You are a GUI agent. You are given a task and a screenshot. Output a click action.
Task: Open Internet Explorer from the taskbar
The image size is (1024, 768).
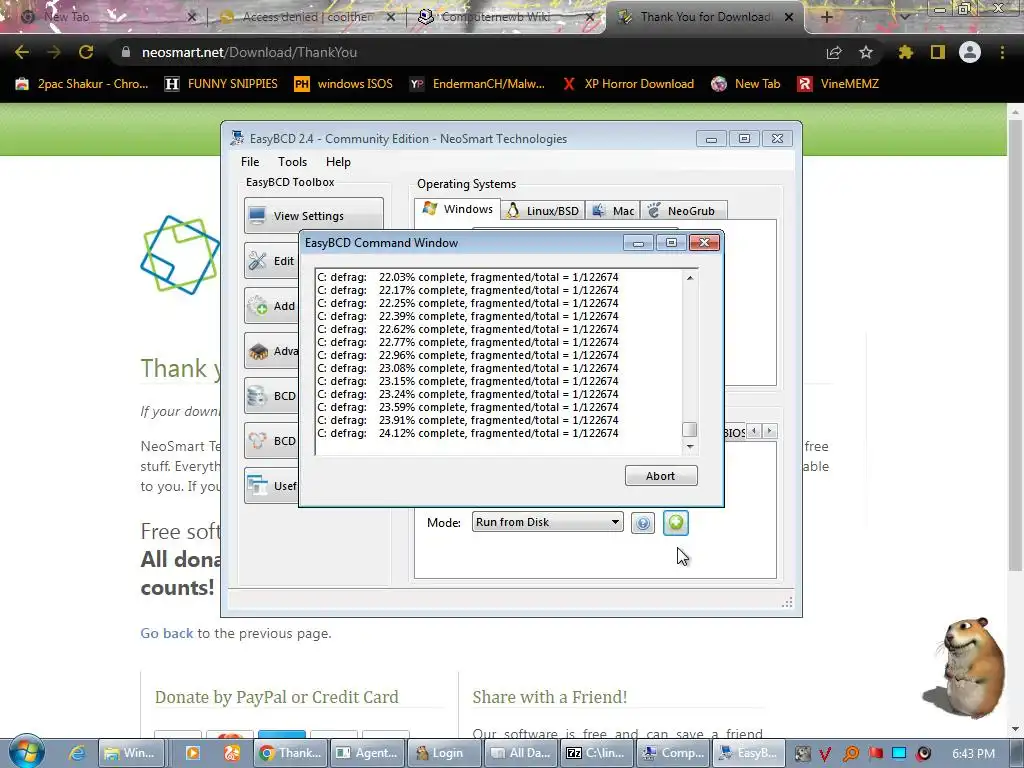77,753
